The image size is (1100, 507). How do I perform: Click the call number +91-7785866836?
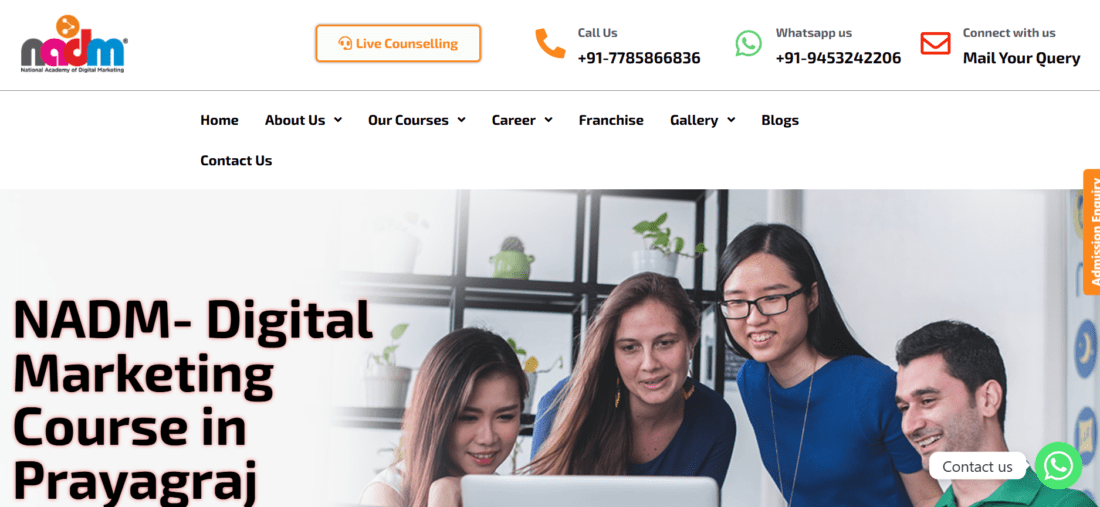tap(639, 58)
